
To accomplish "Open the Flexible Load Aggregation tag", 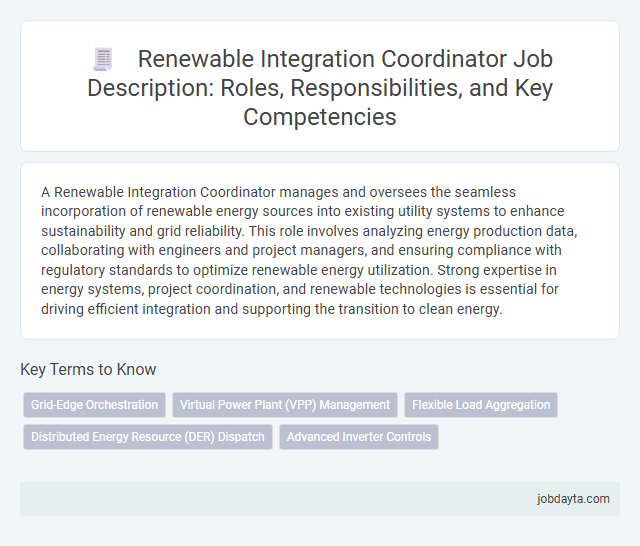I will point(481,405).
